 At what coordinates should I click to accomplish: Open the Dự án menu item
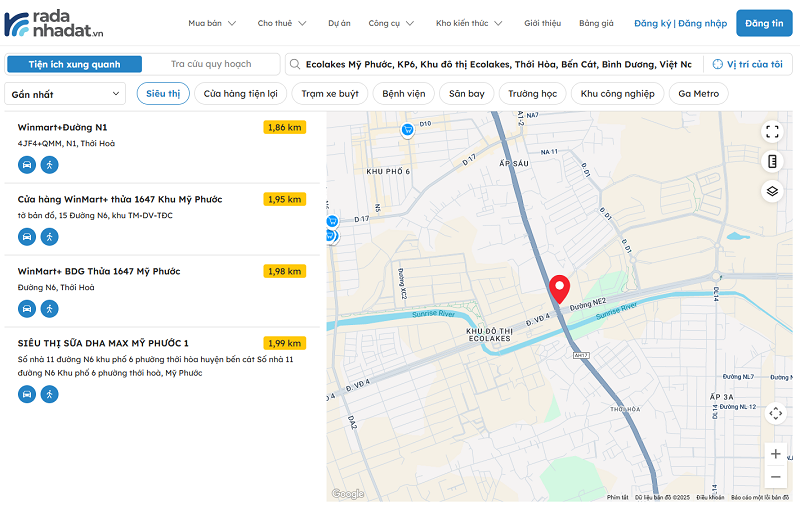point(339,23)
